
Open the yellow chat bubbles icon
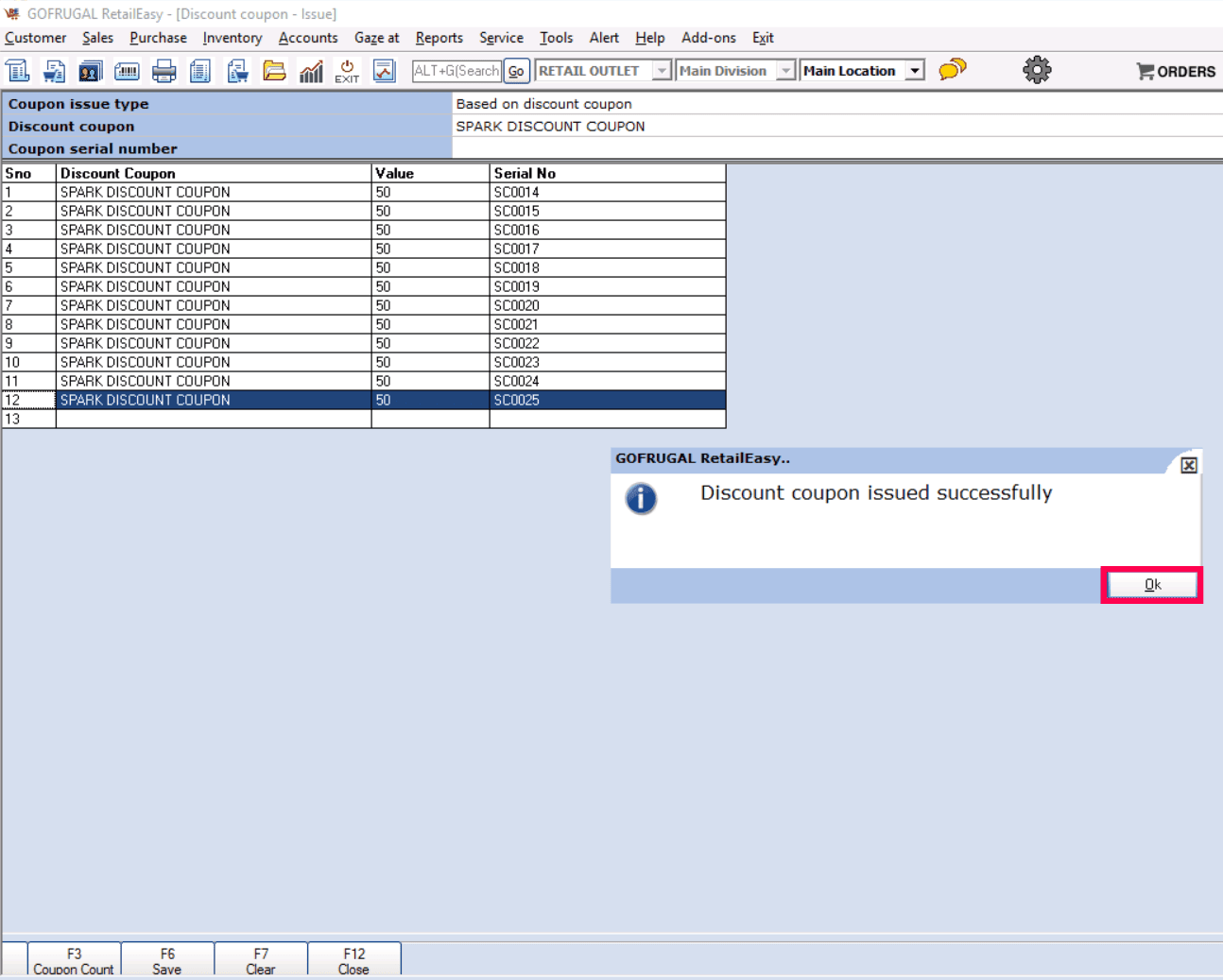(952, 69)
